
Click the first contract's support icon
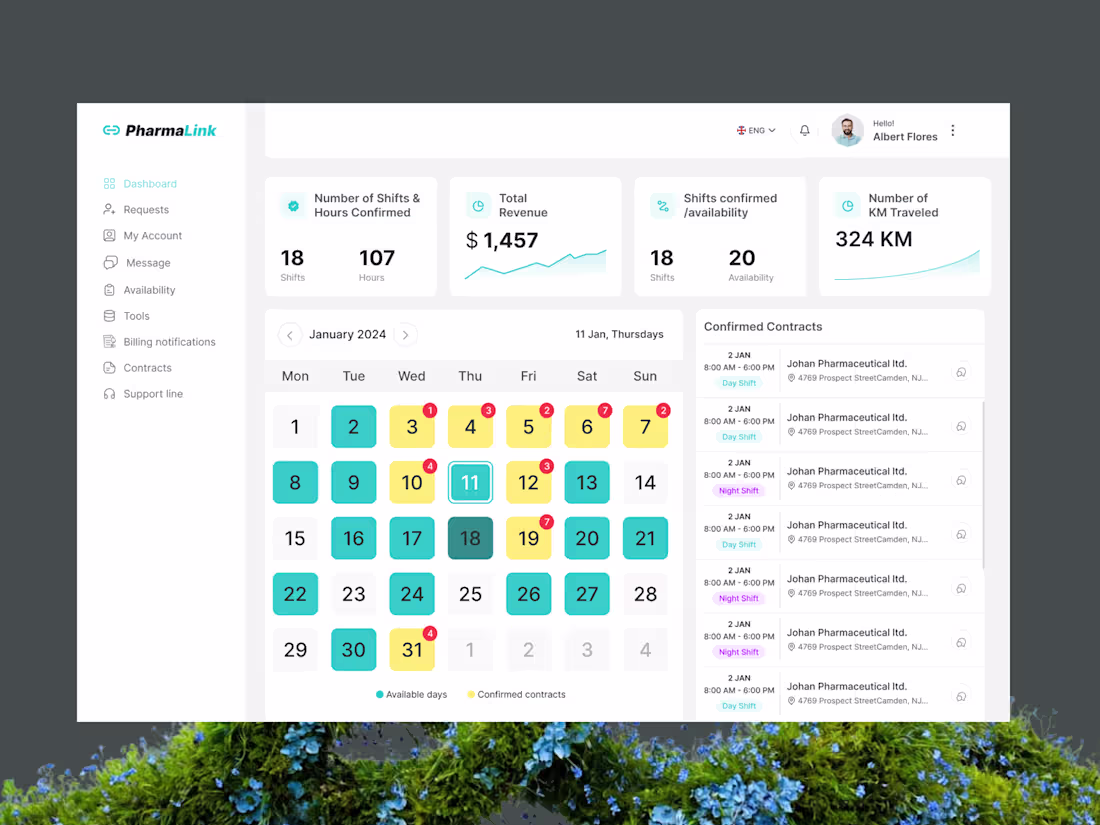(962, 373)
